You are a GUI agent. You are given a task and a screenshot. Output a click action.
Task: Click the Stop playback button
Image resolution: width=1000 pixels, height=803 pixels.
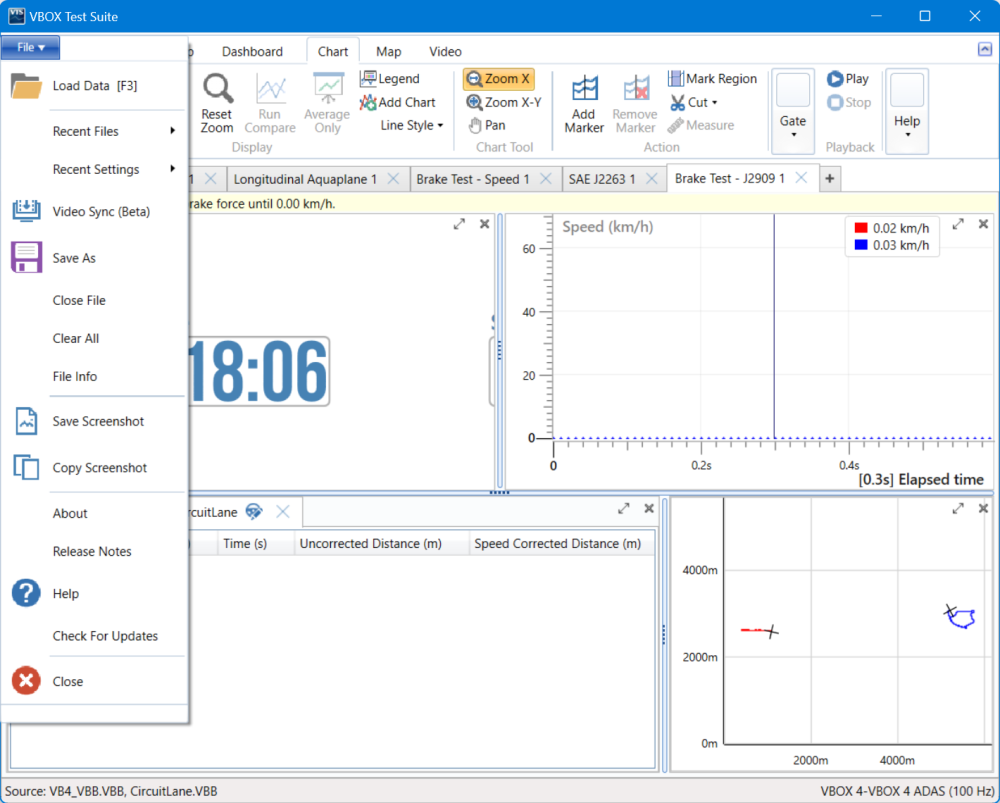849,102
